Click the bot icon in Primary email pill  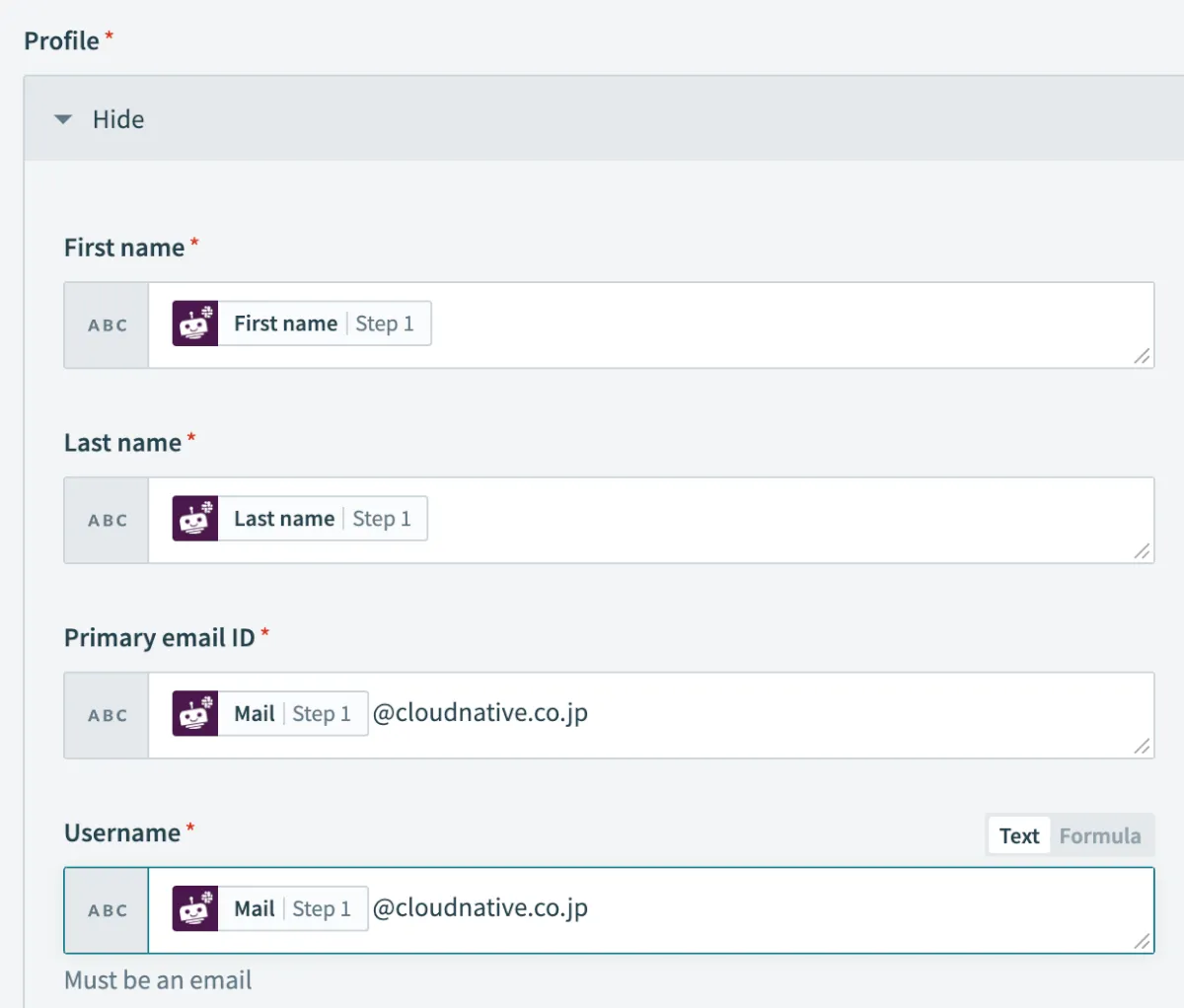194,713
